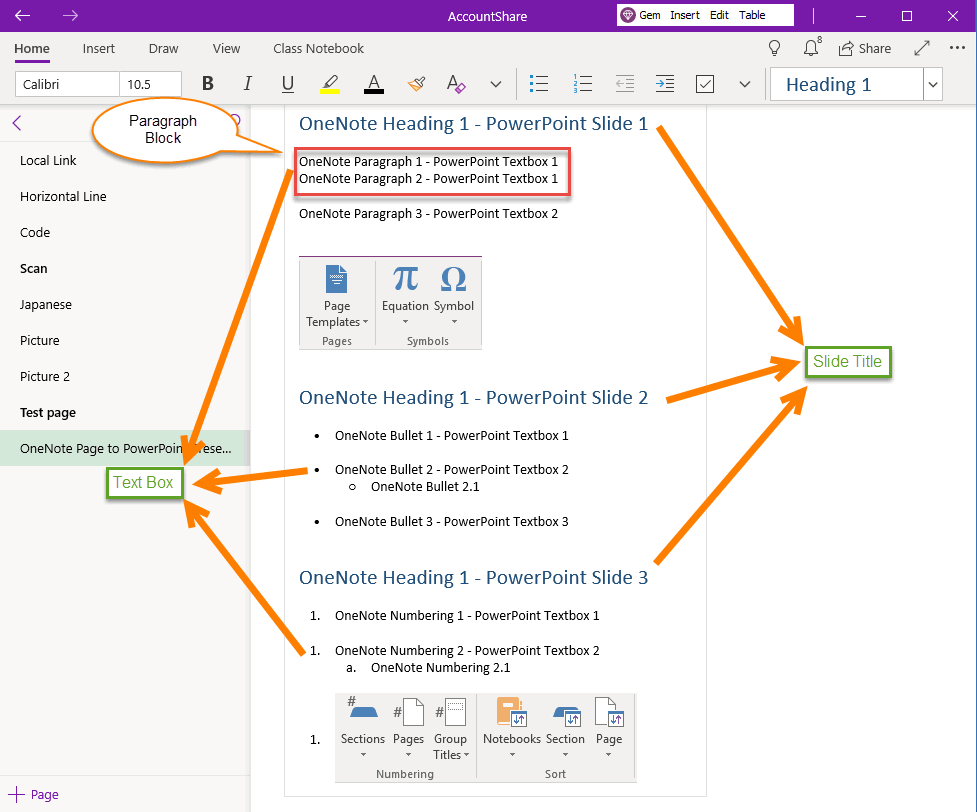
Task: Click the forward arrow in the title bar
Action: point(70,16)
